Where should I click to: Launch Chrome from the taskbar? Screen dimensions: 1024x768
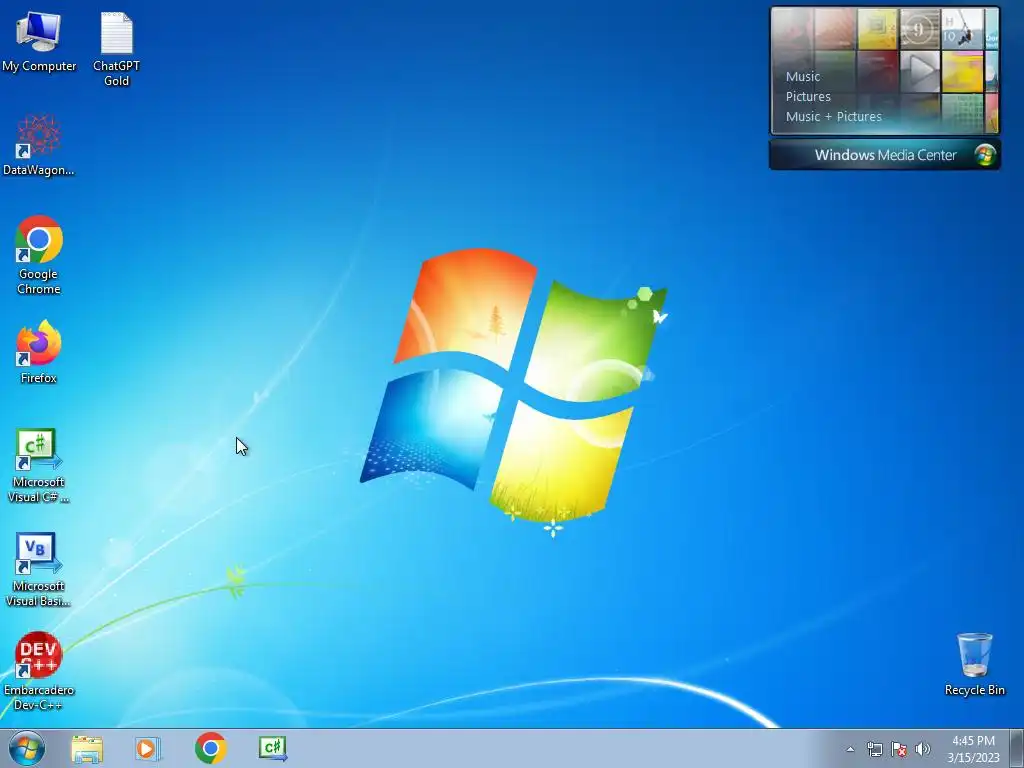(210, 748)
